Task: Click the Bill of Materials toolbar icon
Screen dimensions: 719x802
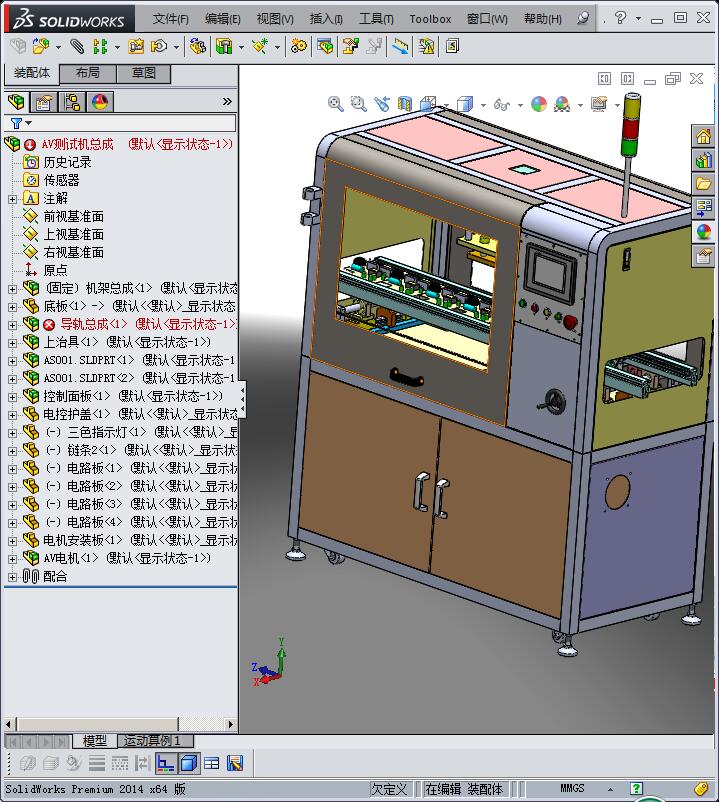Action: coord(325,47)
